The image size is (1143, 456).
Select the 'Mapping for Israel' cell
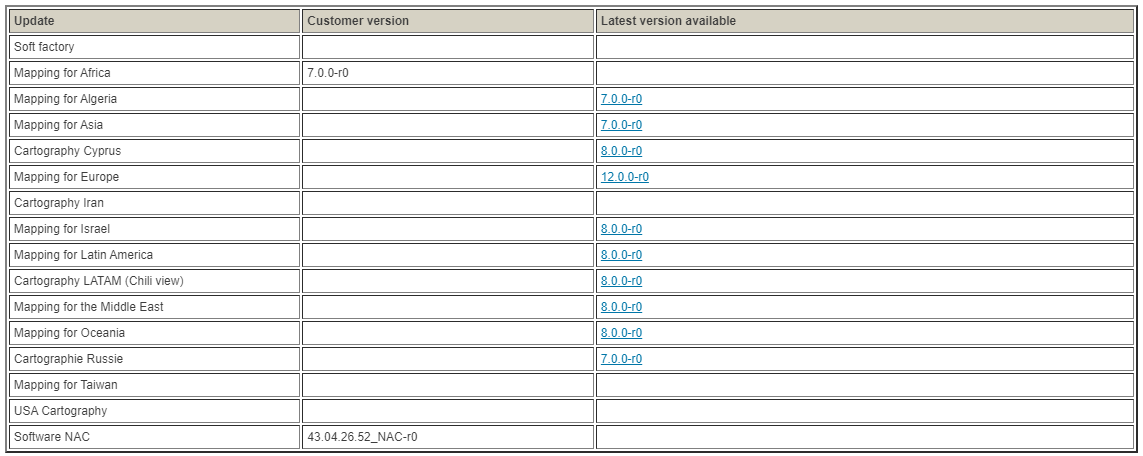155,229
